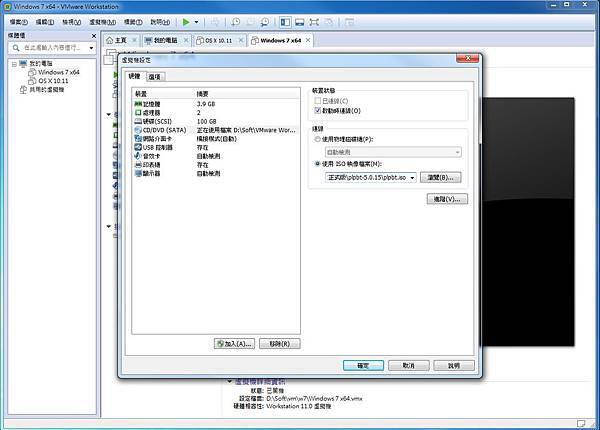Open the VM (M) menu
Viewport: 600px width, 430px height.
[x=103, y=22]
